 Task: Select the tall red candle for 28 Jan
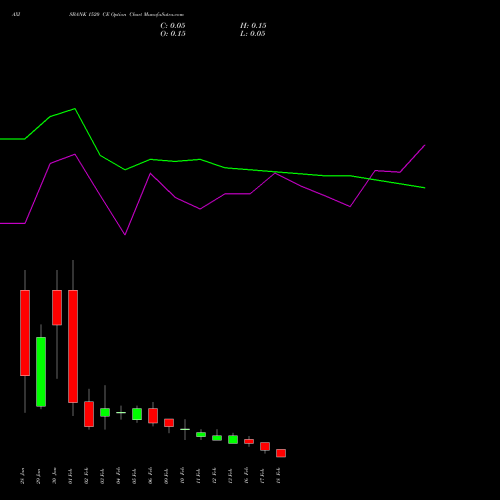click(x=25, y=333)
